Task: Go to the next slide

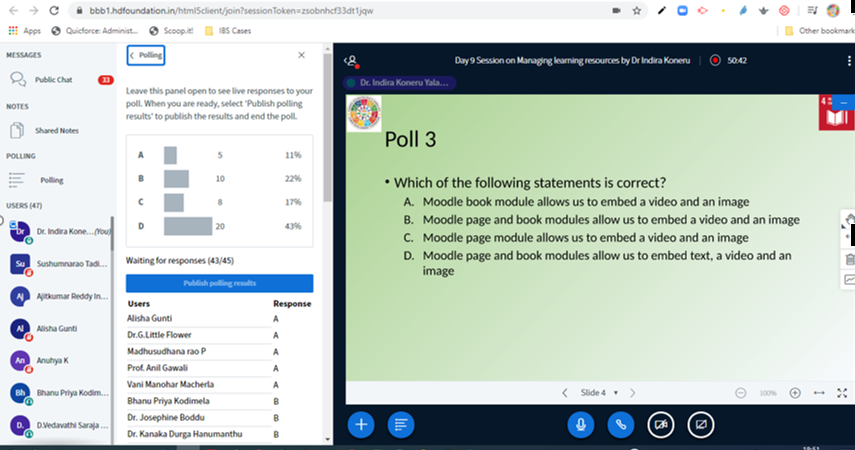Action: point(633,393)
